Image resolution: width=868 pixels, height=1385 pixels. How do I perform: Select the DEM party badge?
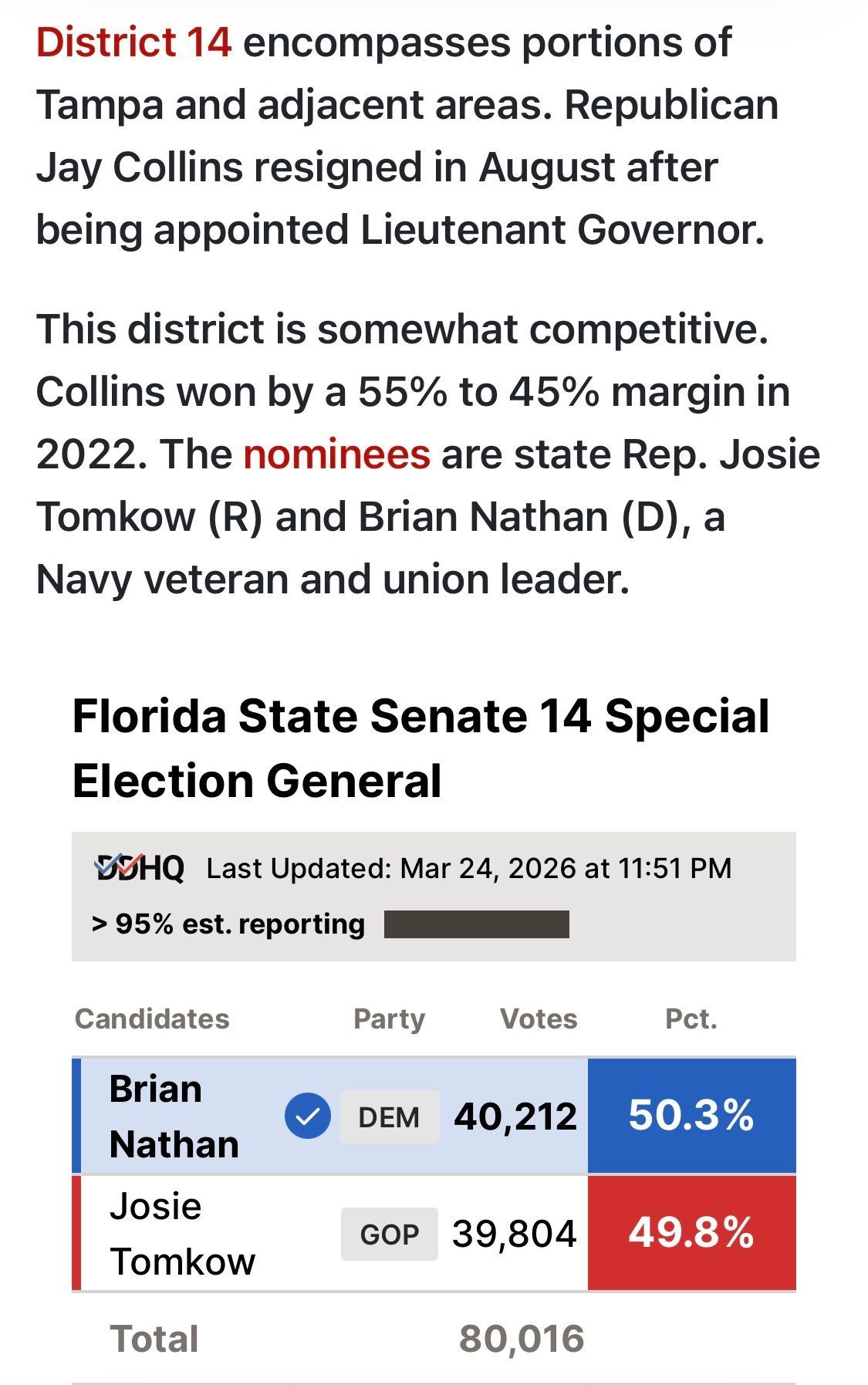(390, 1116)
